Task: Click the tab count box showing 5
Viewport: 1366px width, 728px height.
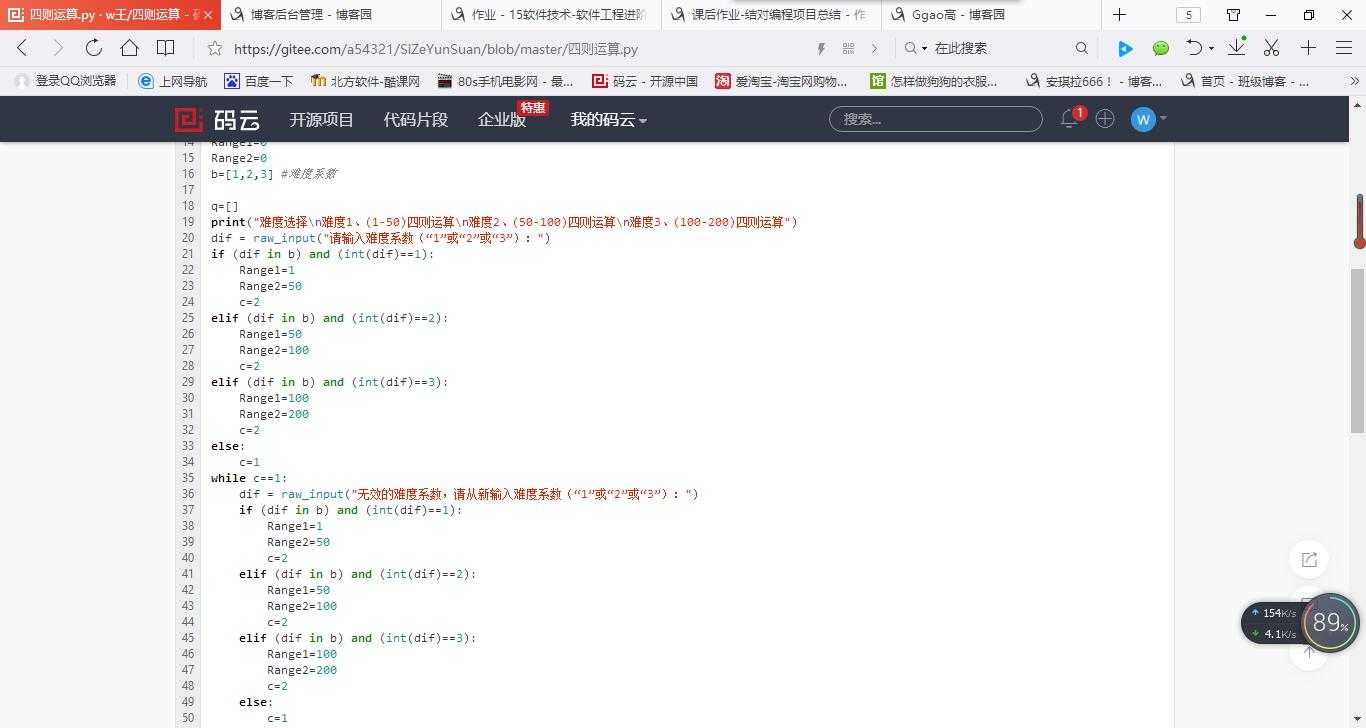Action: [x=1188, y=15]
